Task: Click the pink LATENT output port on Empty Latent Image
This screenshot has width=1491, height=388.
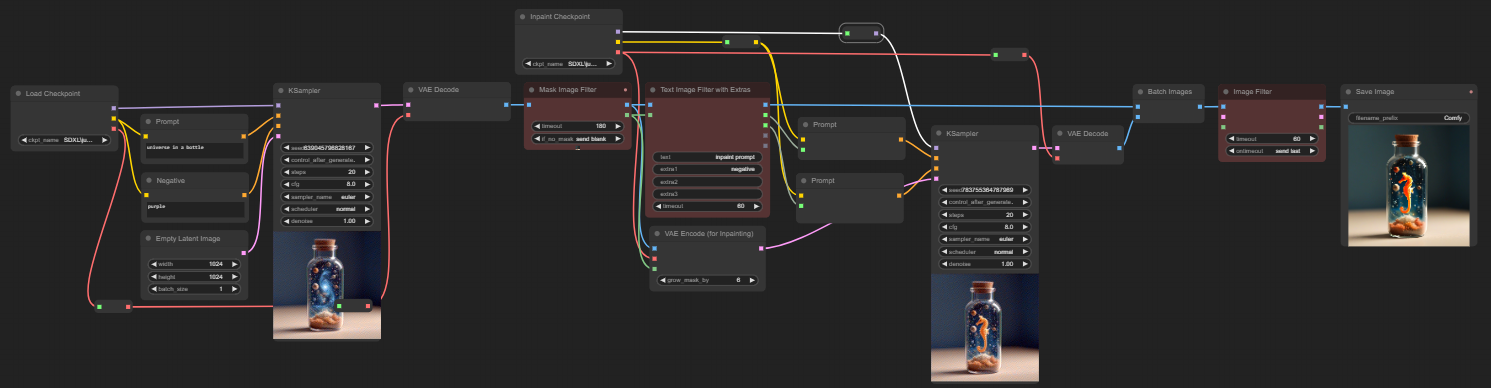Action: 243,253
